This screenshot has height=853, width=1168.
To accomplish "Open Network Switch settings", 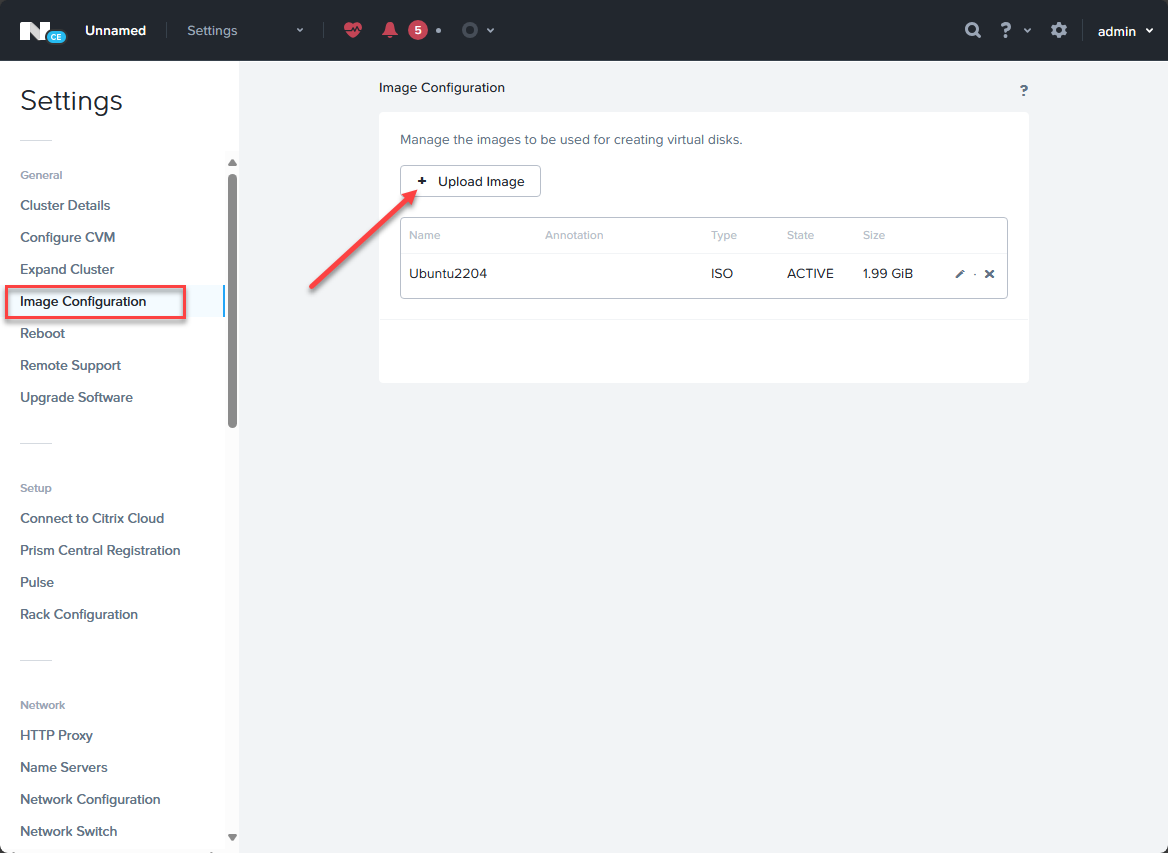I will 69,831.
